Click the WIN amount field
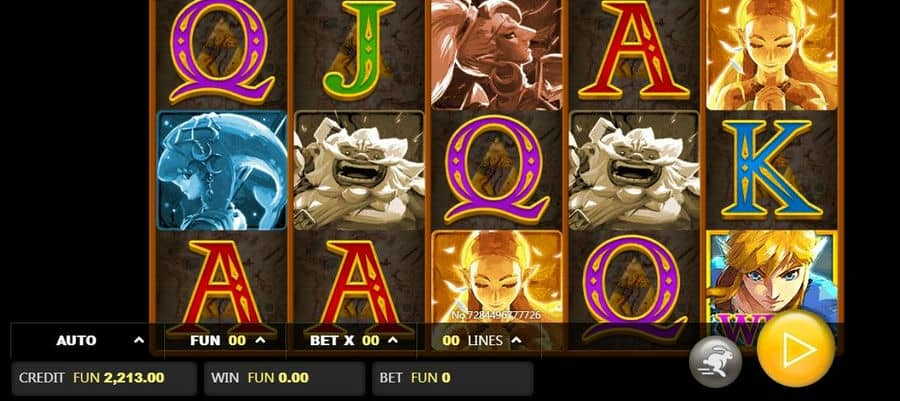This screenshot has height=401, width=900. [x=284, y=378]
